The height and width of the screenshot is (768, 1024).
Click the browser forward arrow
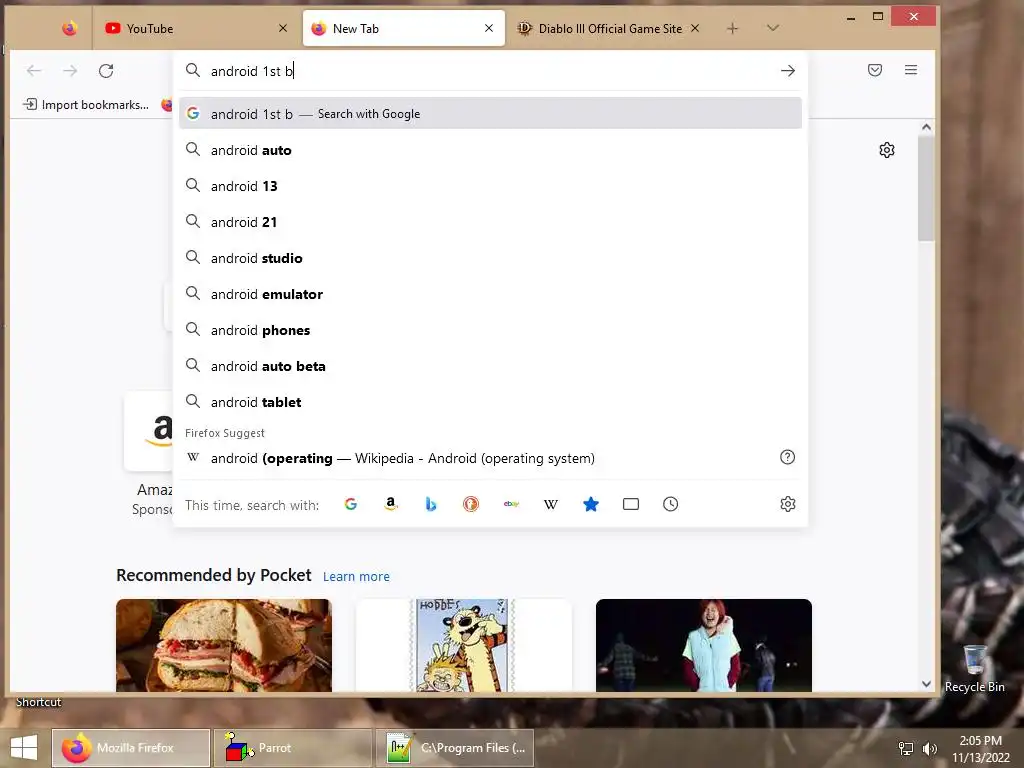[x=70, y=71]
